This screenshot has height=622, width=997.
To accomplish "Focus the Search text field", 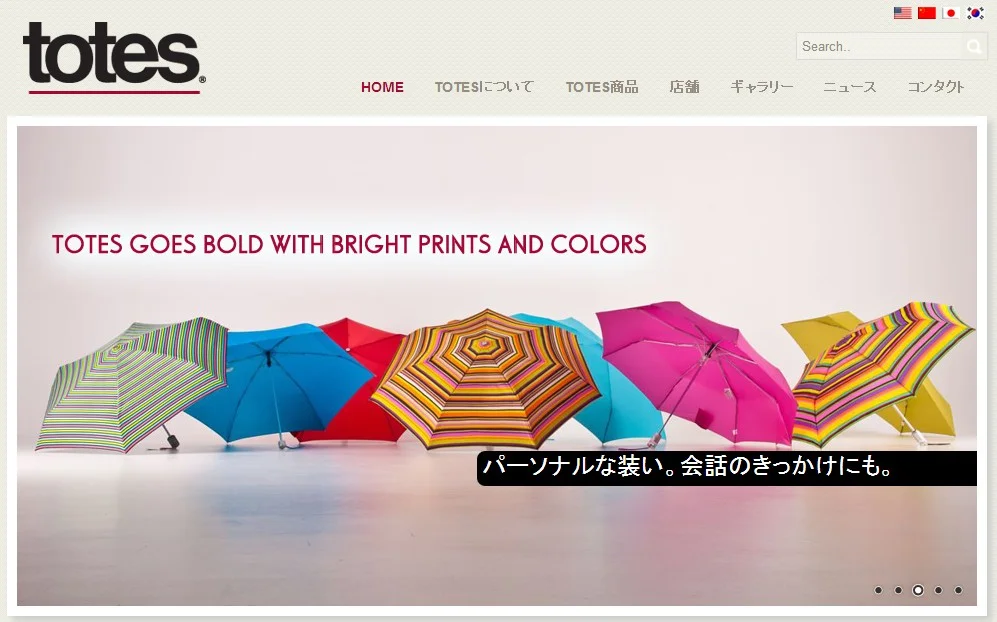I will click(879, 46).
